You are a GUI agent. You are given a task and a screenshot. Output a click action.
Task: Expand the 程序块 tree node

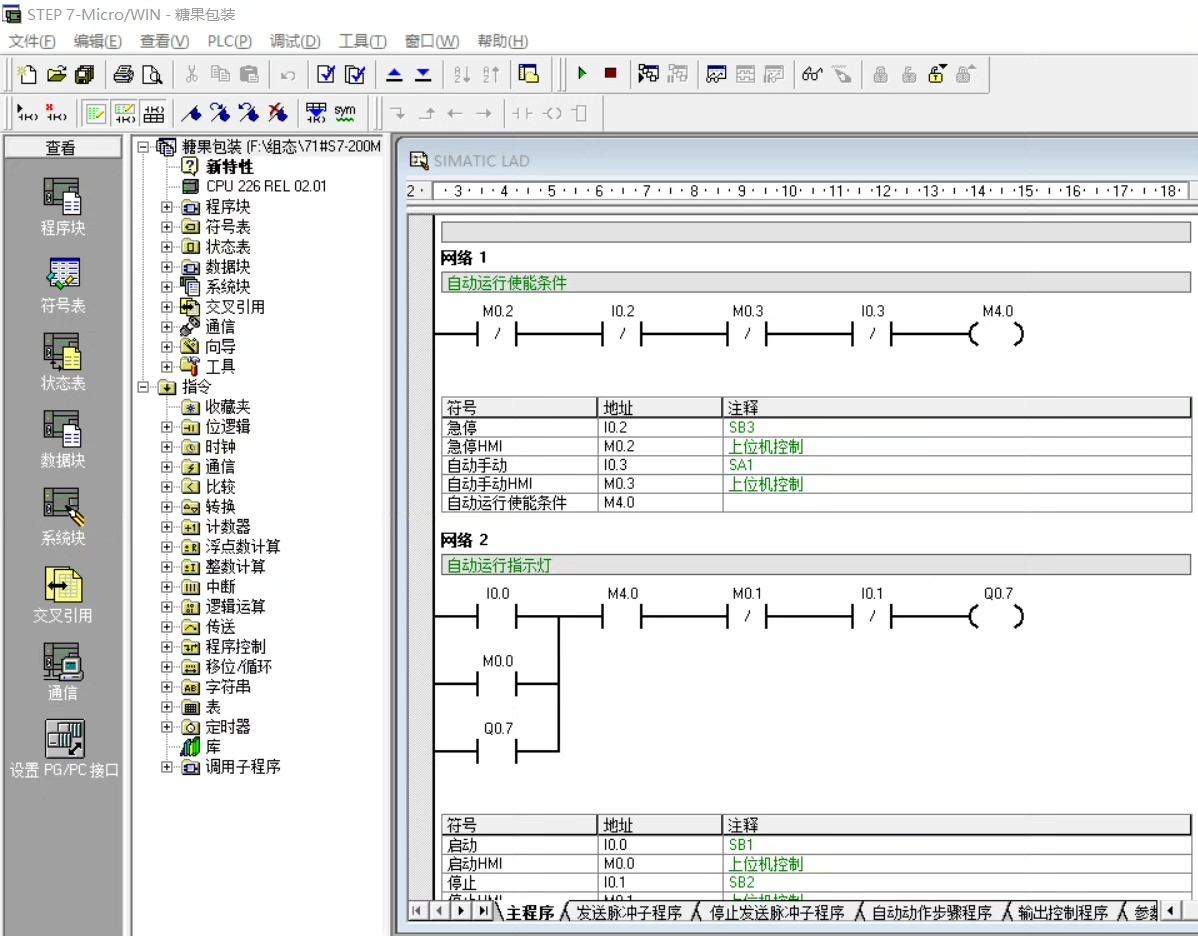click(x=167, y=206)
